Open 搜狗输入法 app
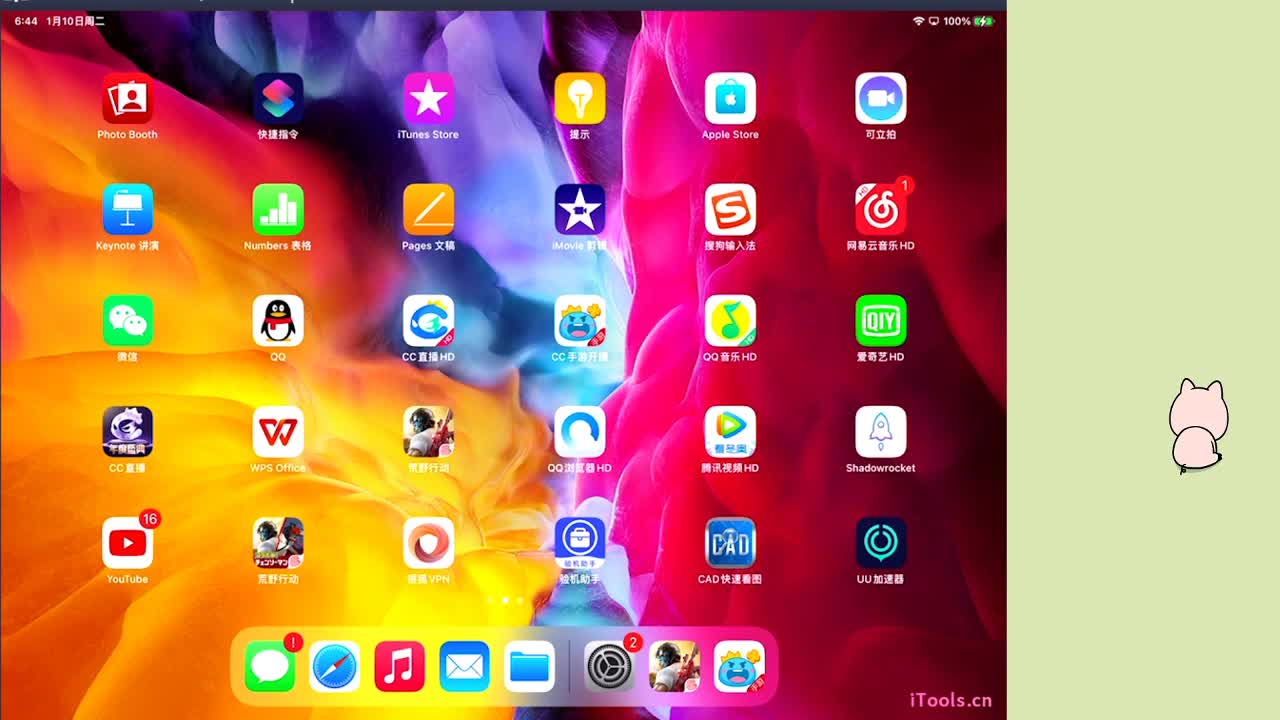The width and height of the screenshot is (1280, 720). click(730, 209)
